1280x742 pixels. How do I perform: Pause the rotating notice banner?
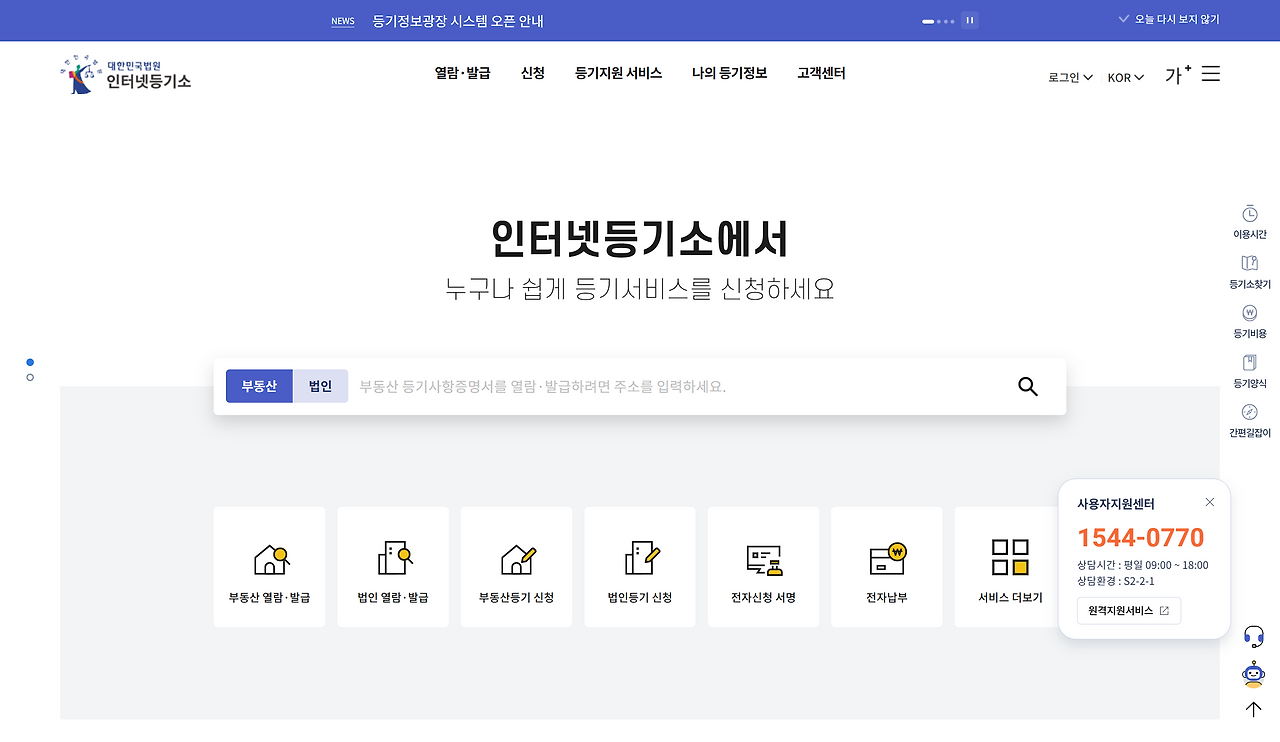tap(968, 20)
